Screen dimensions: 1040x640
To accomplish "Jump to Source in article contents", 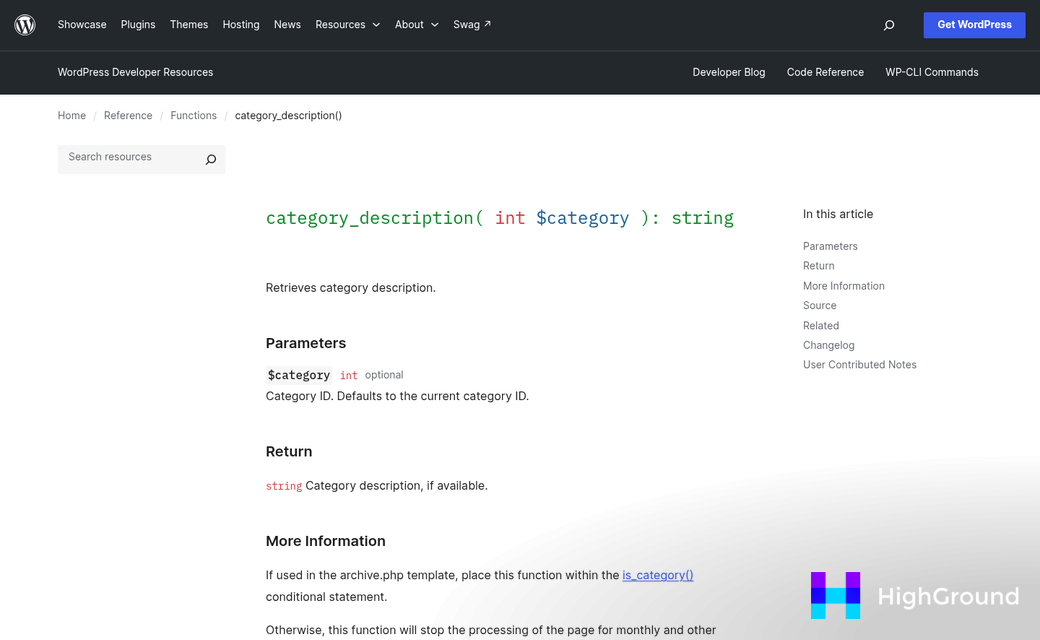I will point(820,306).
